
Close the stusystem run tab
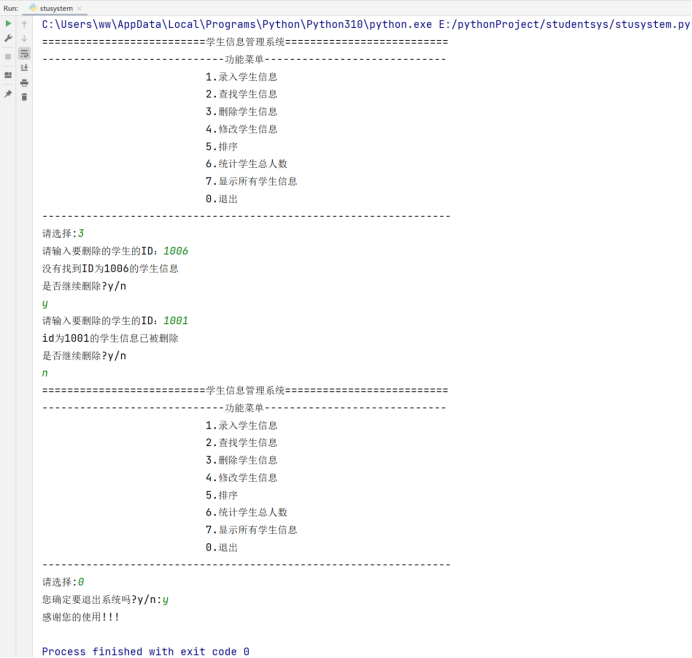tap(79, 8)
